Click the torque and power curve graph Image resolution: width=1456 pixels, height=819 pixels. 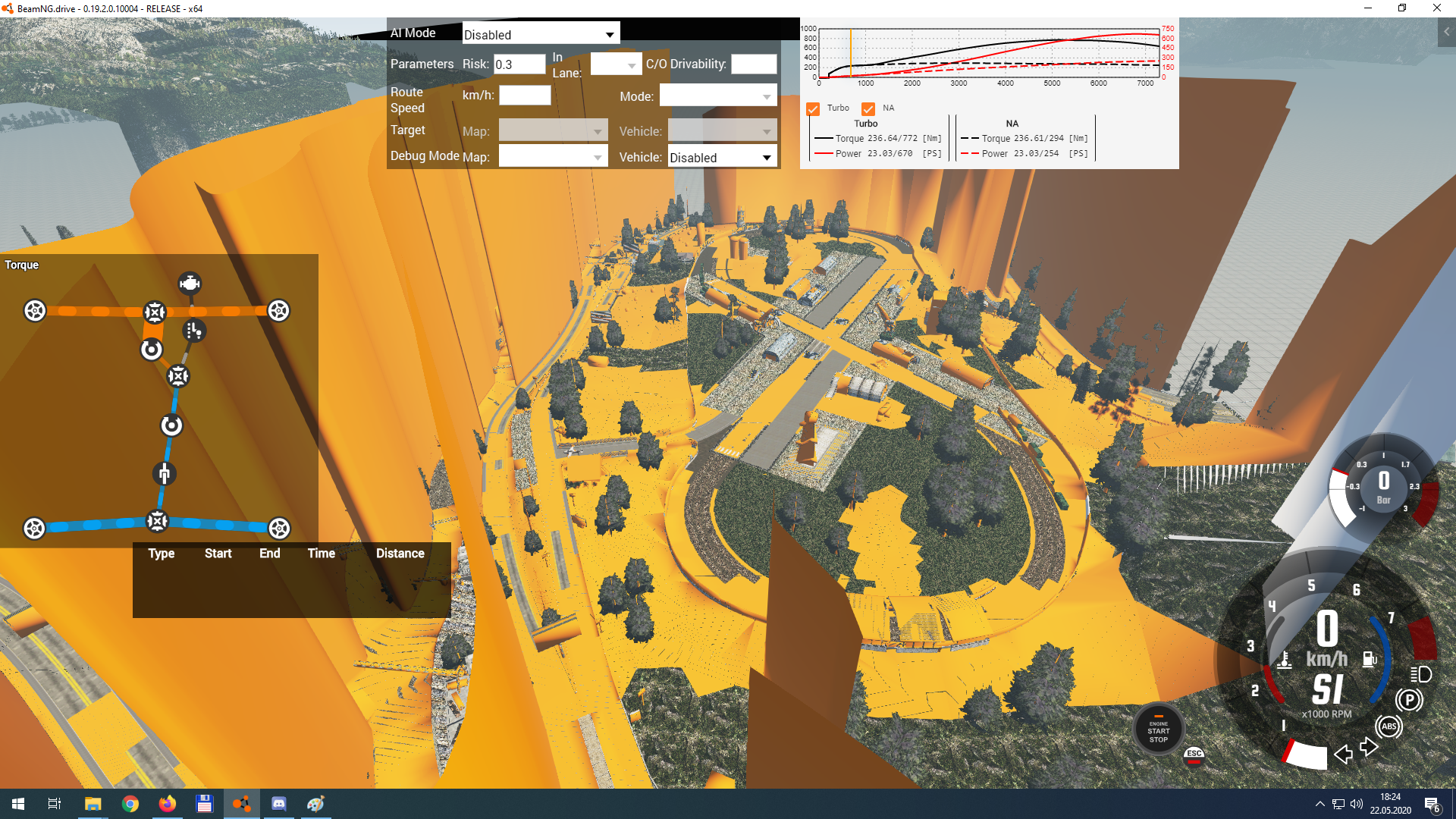988,55
